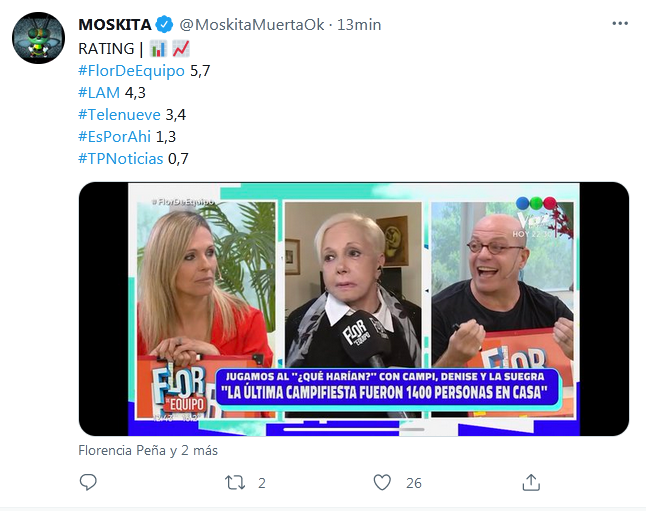This screenshot has width=646, height=511.
Task: Open the Flor de Equipo image
Action: point(353,309)
